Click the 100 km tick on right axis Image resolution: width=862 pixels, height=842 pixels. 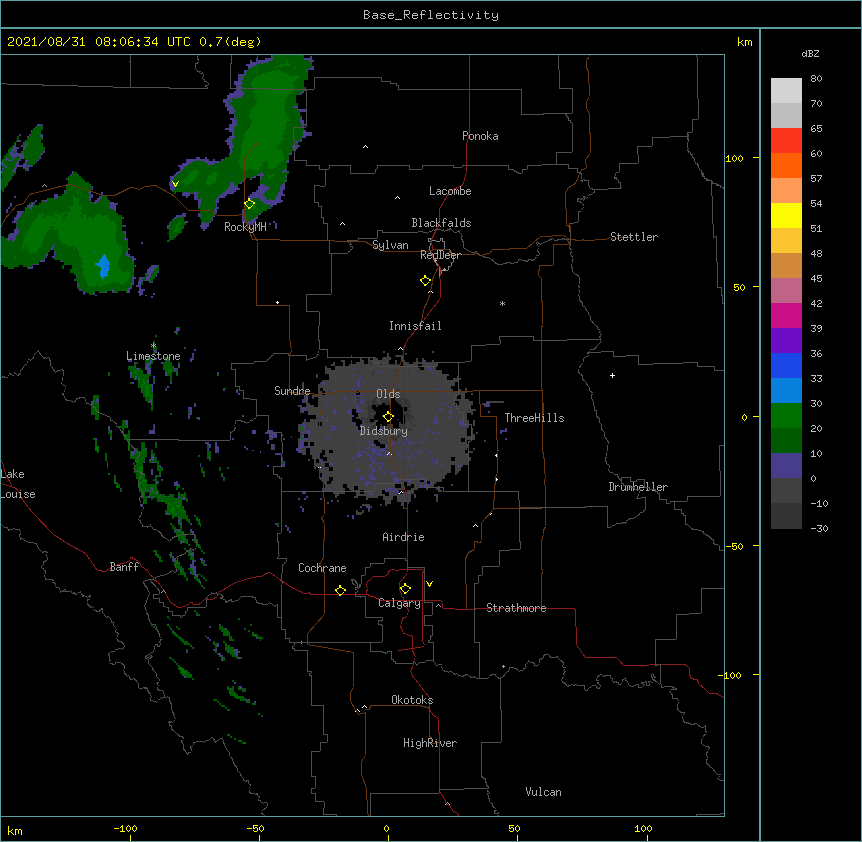tap(734, 158)
